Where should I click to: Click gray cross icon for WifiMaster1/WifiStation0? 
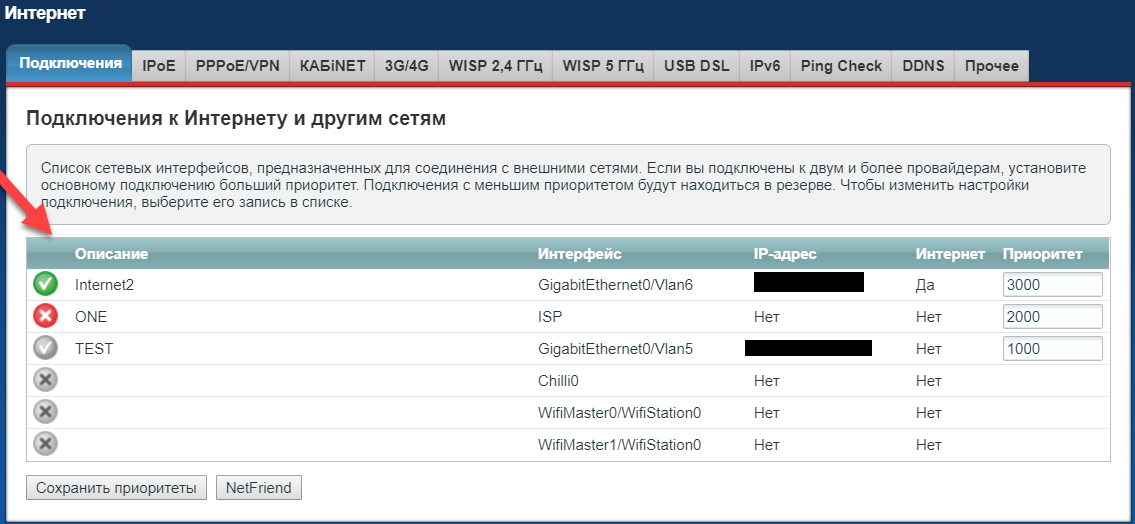pos(45,444)
